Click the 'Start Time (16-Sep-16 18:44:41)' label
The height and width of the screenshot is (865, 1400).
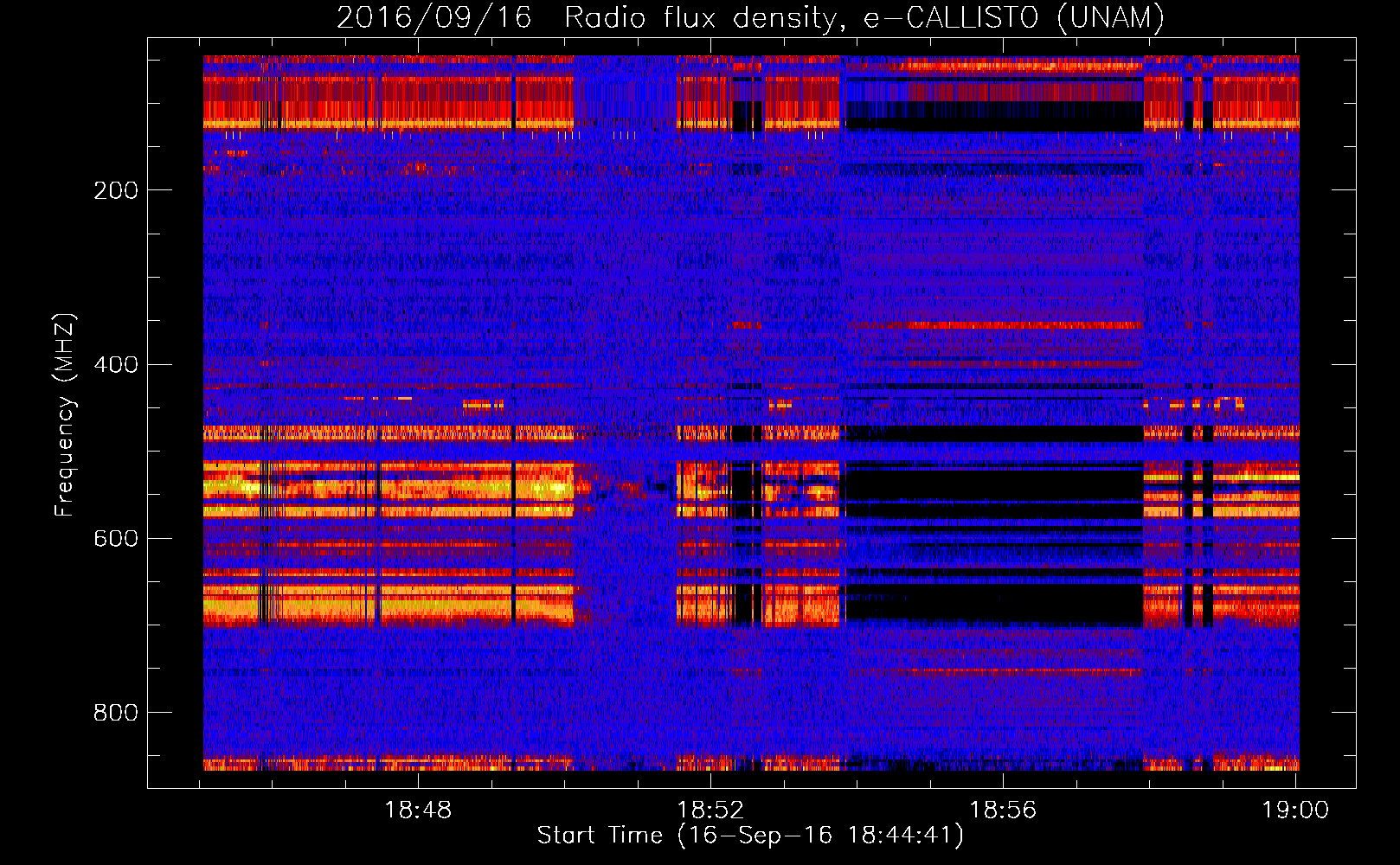[x=750, y=836]
